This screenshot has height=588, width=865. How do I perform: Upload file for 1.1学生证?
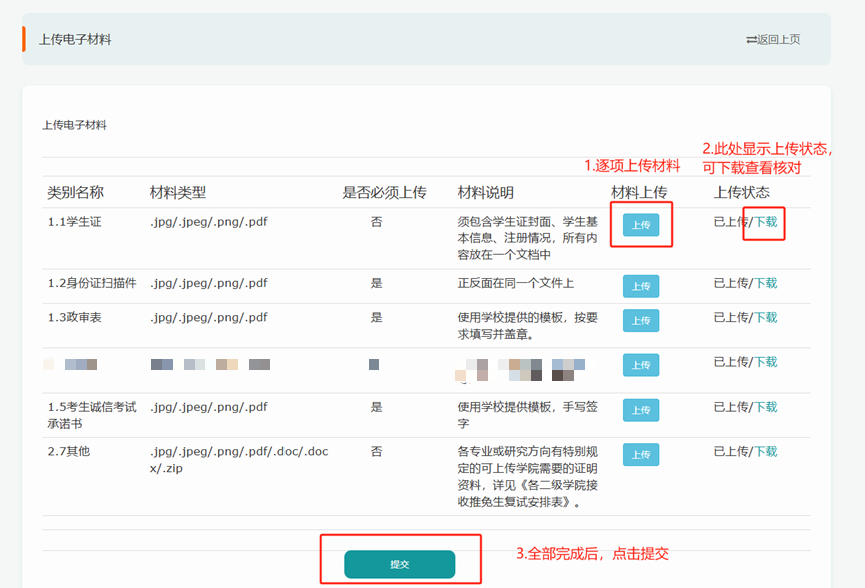click(641, 225)
